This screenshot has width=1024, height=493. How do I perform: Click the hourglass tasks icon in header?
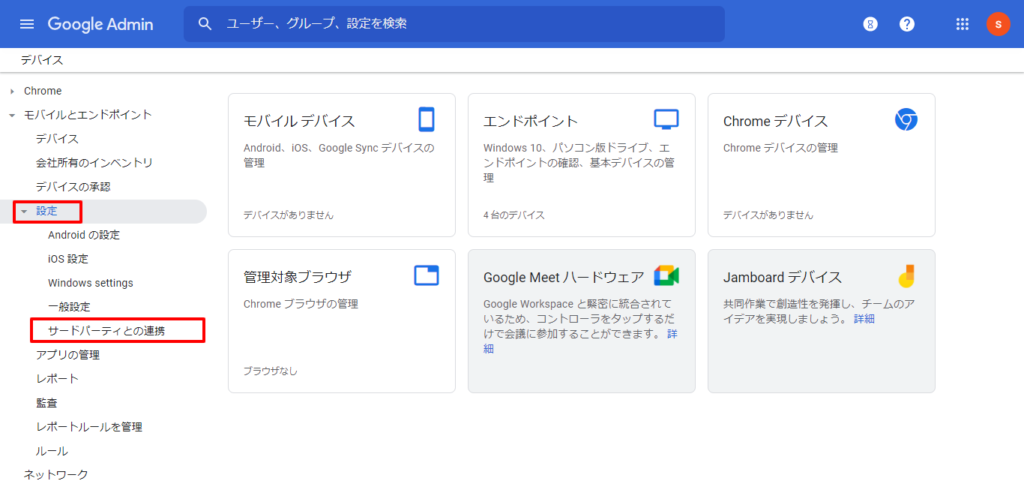pyautogui.click(x=870, y=24)
